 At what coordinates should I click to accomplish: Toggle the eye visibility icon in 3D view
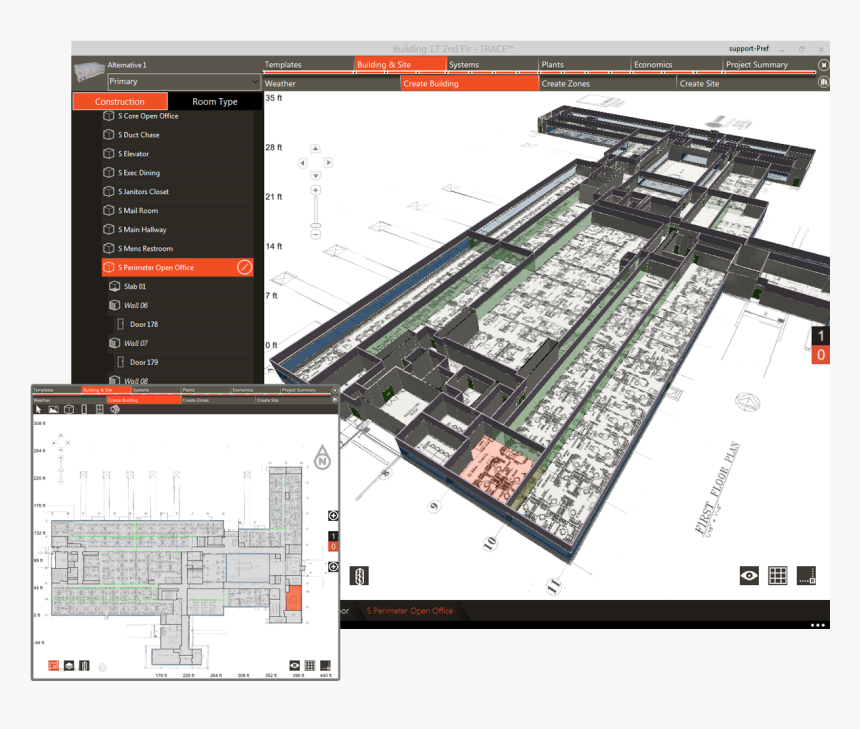[749, 575]
